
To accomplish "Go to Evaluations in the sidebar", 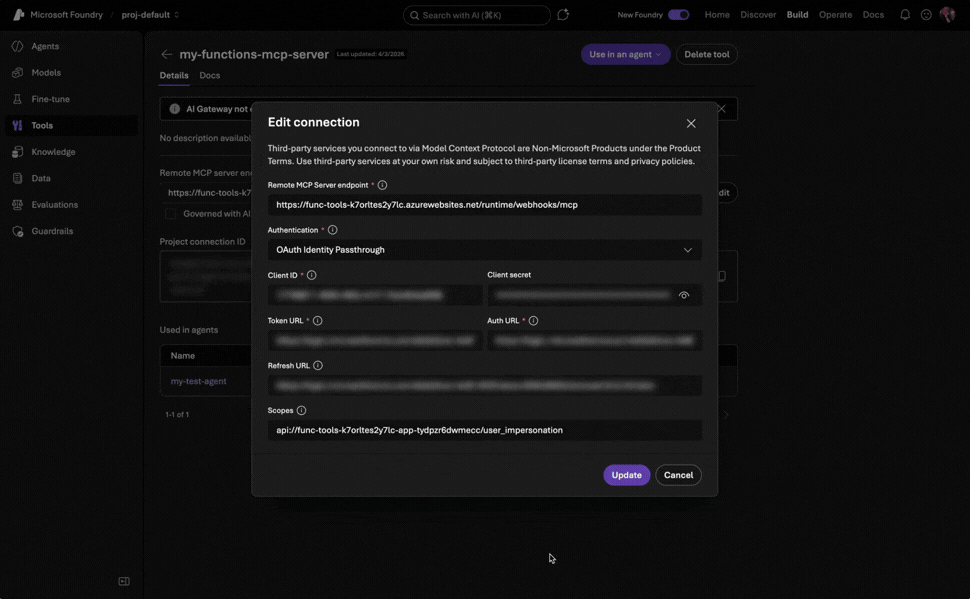I will [x=47, y=203].
